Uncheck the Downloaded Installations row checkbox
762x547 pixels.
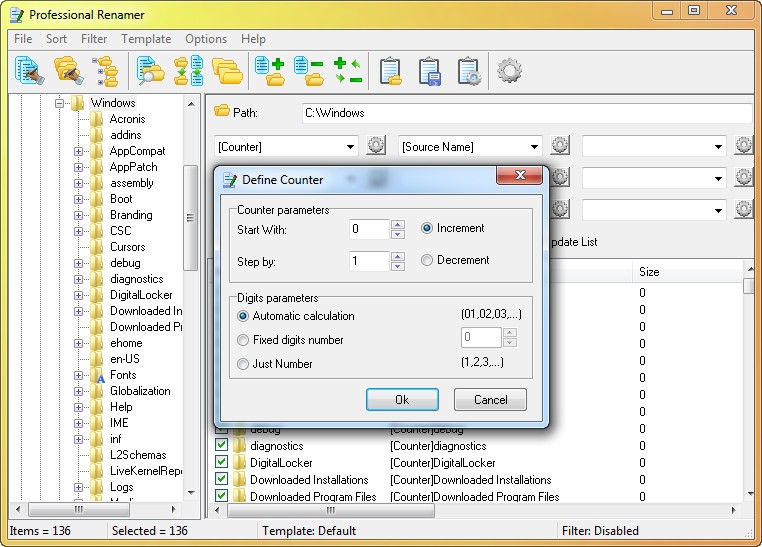[222, 479]
